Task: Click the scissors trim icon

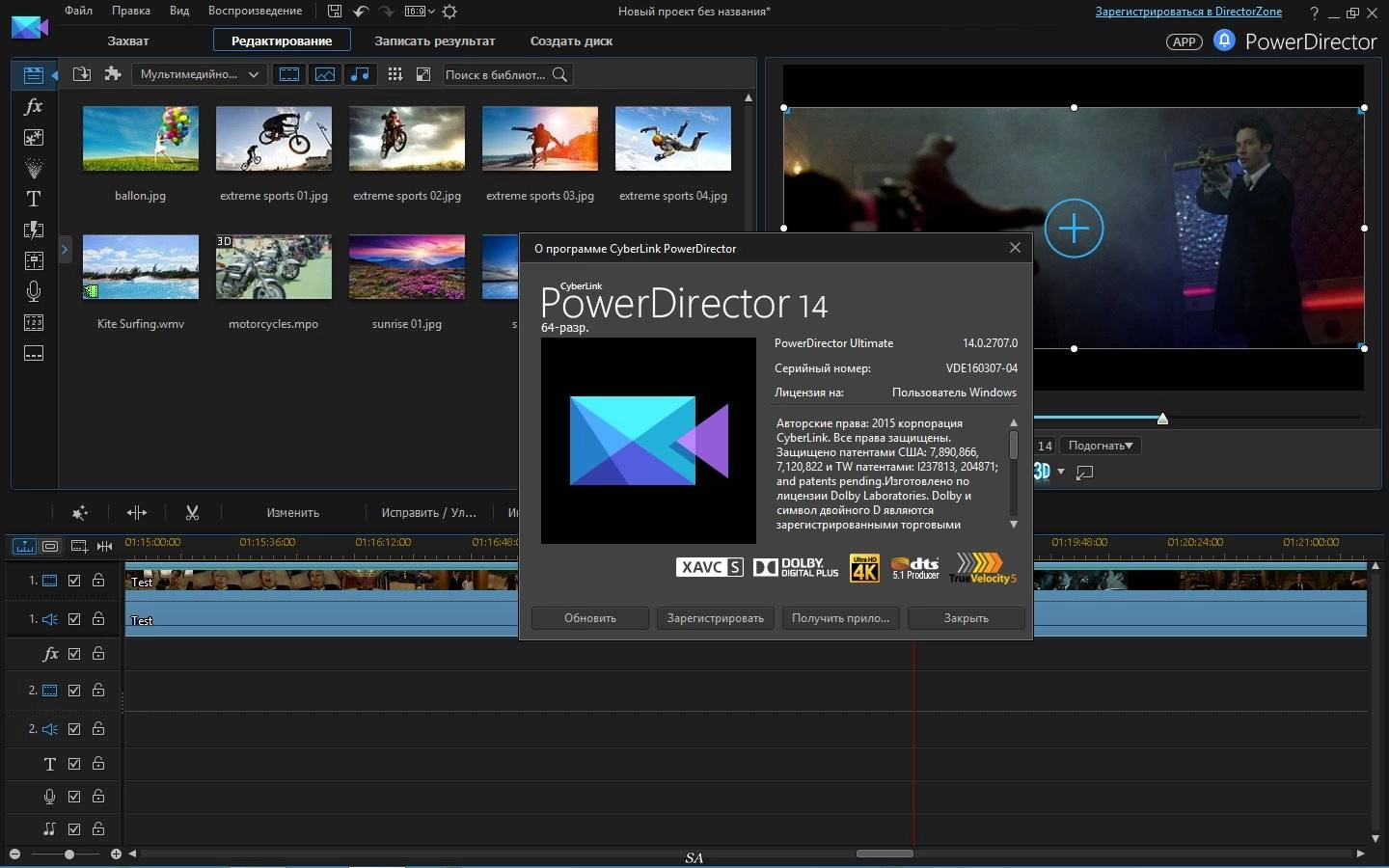Action: 192,513
